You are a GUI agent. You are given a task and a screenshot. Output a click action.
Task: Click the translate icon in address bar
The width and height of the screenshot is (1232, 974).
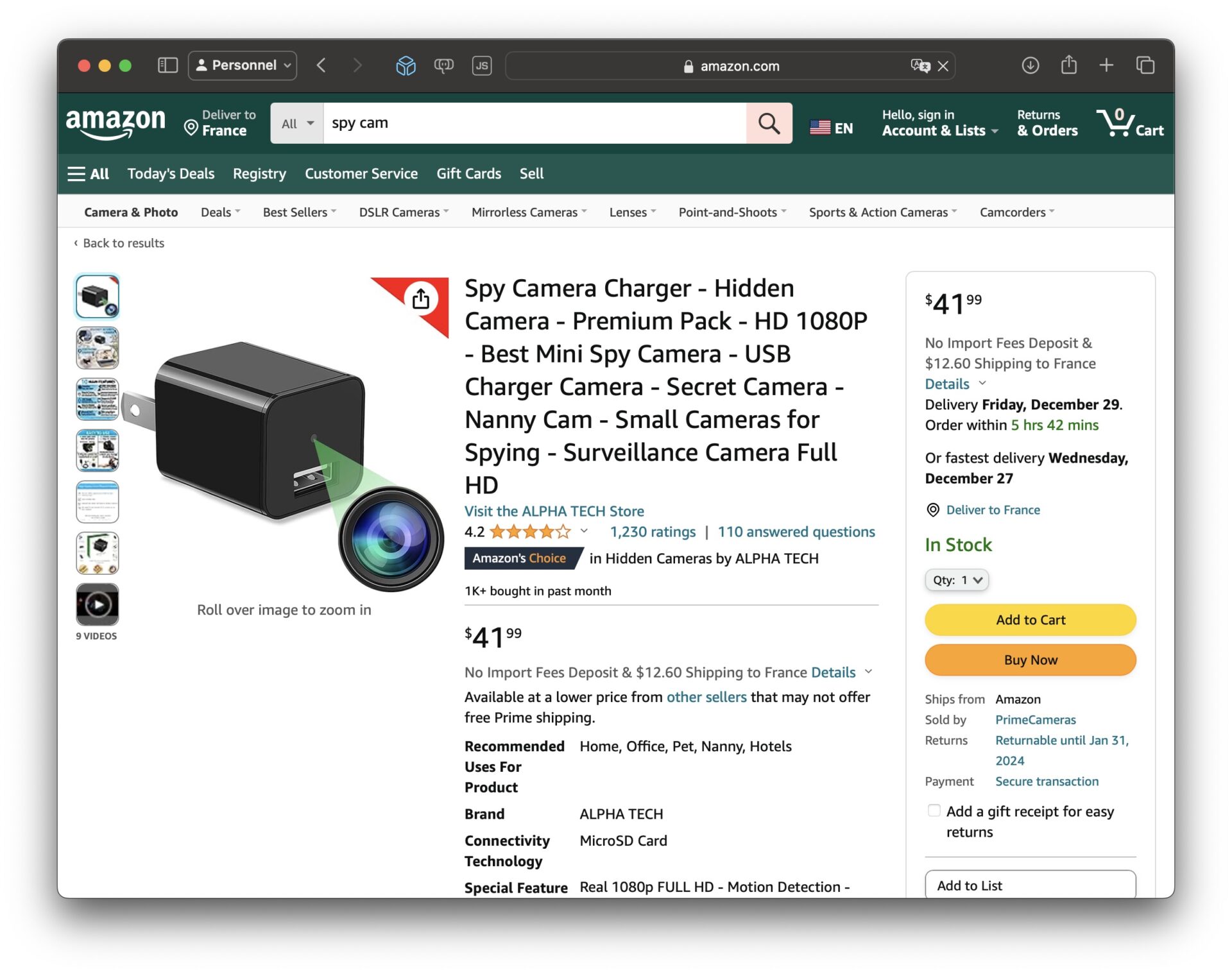920,65
